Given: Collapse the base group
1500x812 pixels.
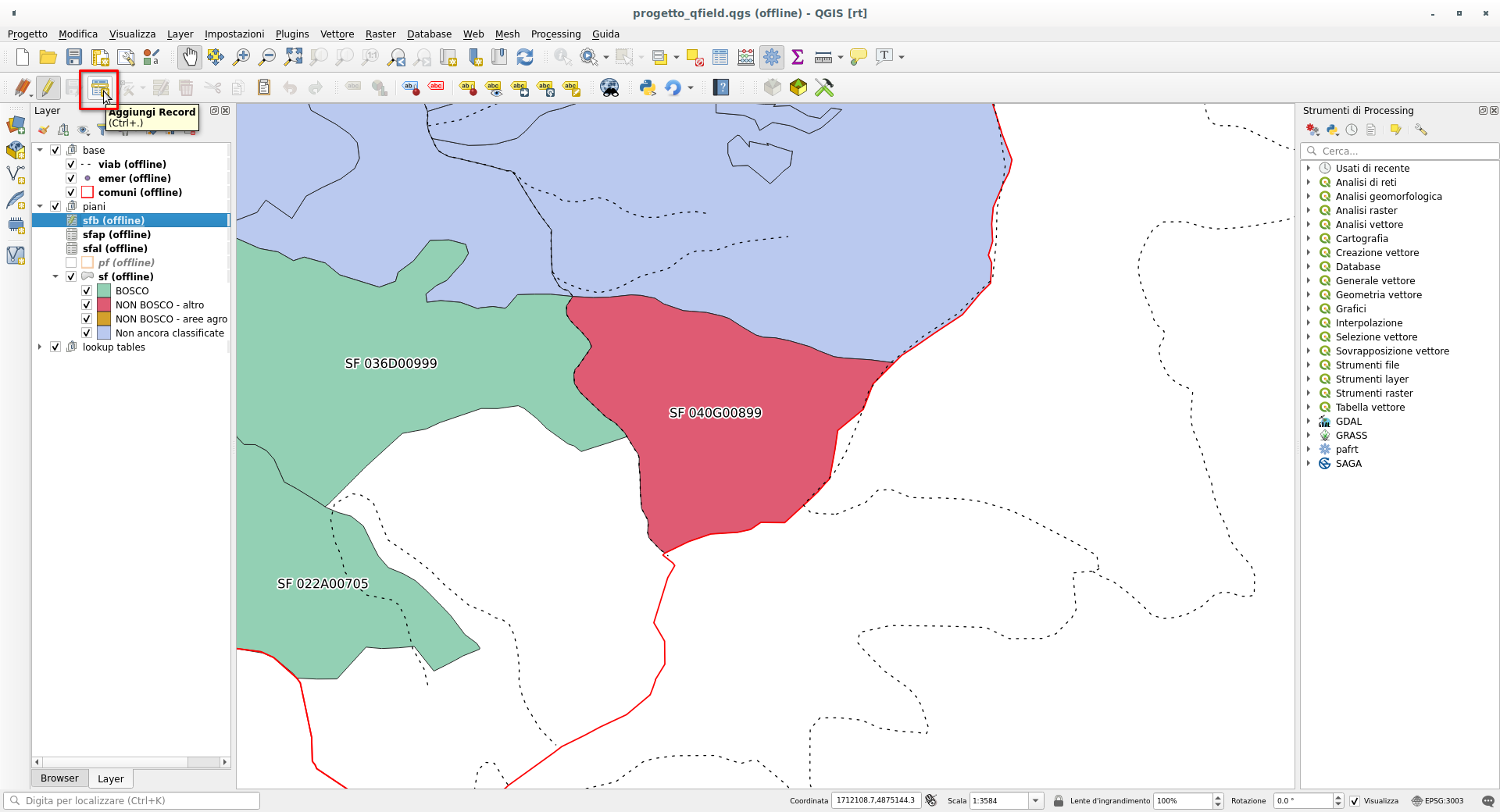Looking at the screenshot, I should tap(40, 150).
